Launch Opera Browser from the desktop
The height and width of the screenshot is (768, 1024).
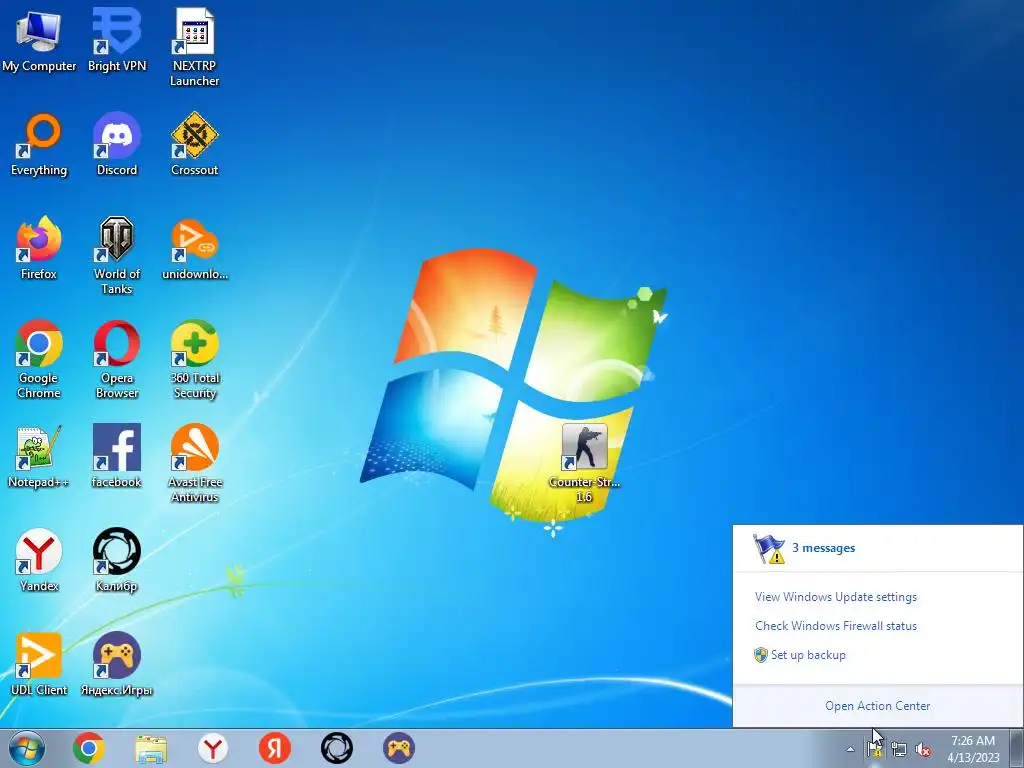[117, 359]
